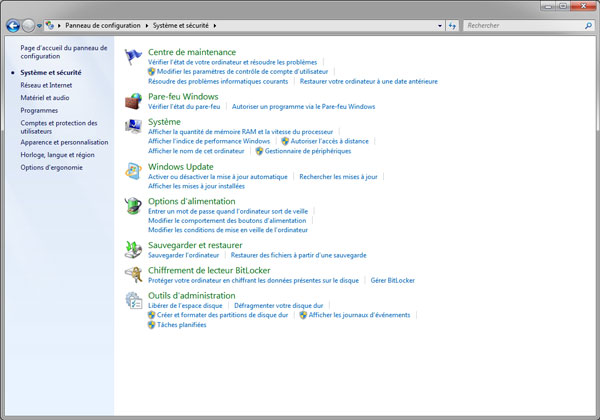Expand arrow after Système et sécurité breadcrumb
Image resolution: width=600 pixels, height=420 pixels.
pos(215,26)
